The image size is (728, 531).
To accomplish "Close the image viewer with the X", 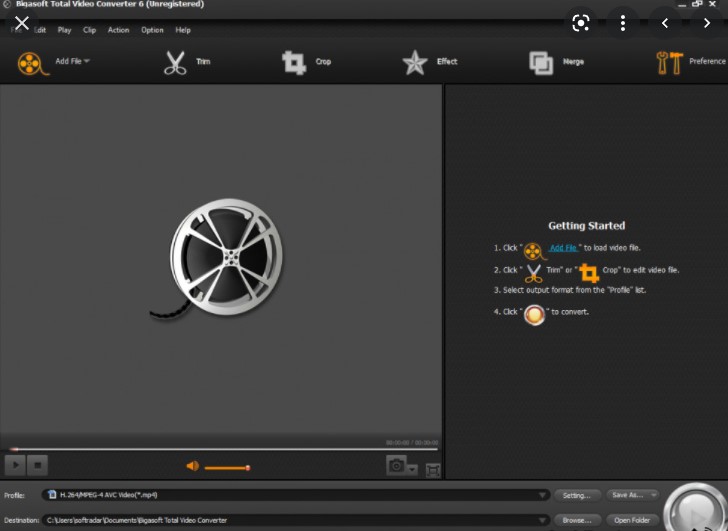I will pos(22,23).
